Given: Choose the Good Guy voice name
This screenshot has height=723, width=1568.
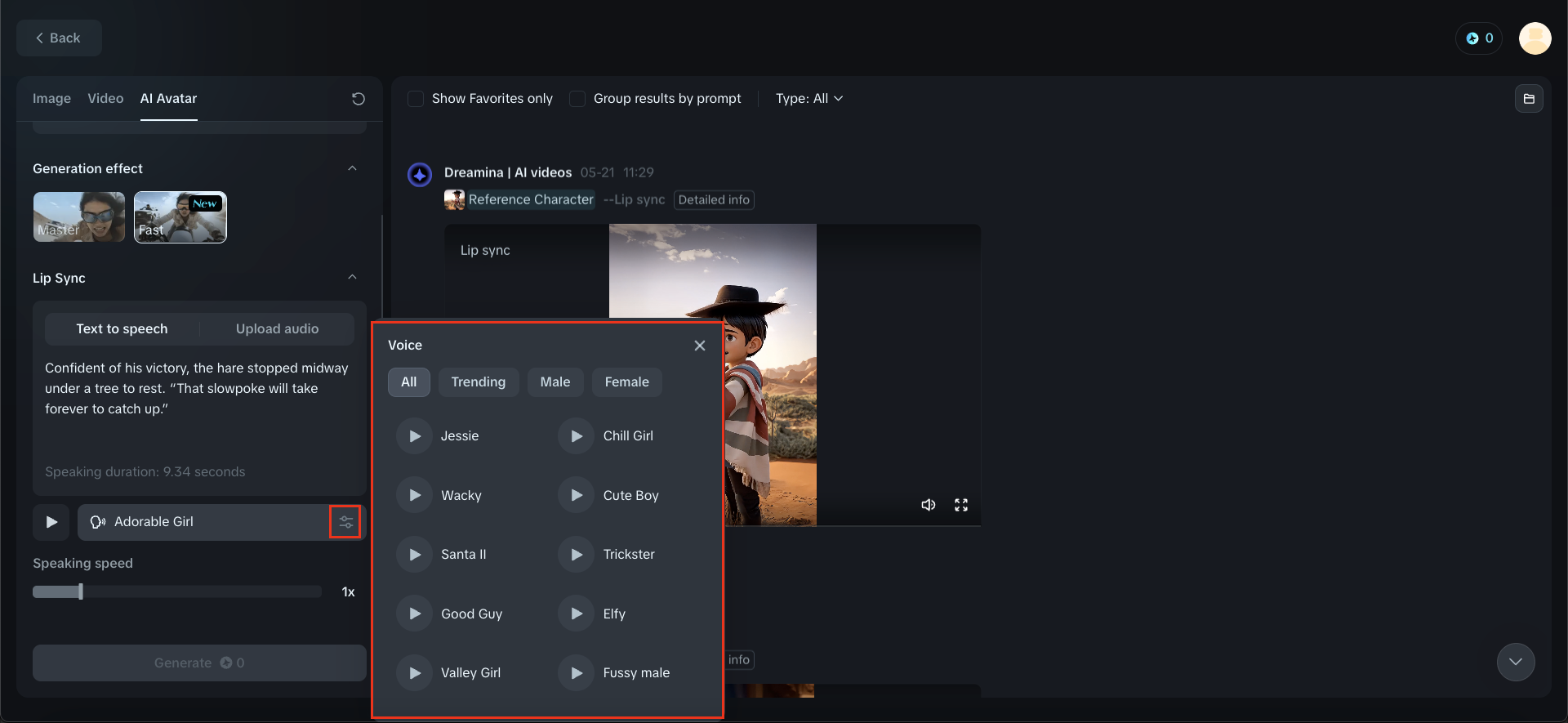Looking at the screenshot, I should click(x=472, y=614).
